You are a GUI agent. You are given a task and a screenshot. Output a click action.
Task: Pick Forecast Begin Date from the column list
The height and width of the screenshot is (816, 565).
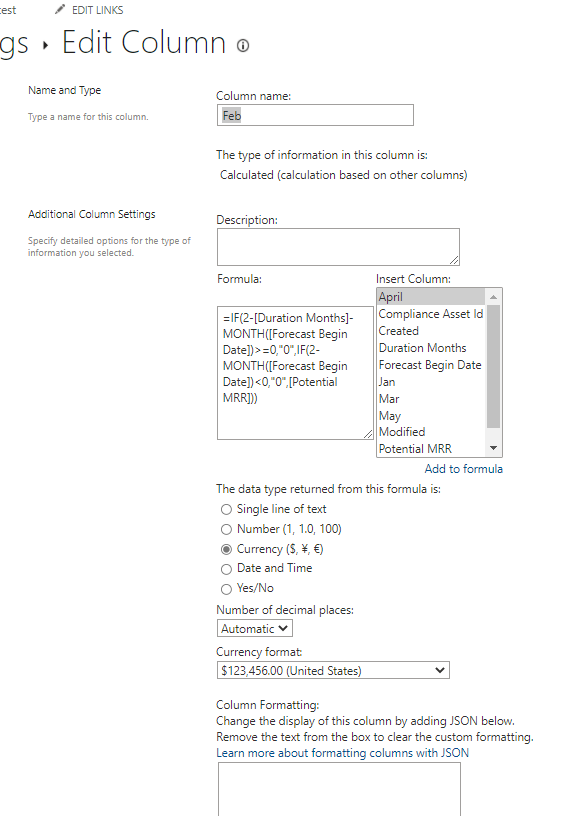(431, 365)
